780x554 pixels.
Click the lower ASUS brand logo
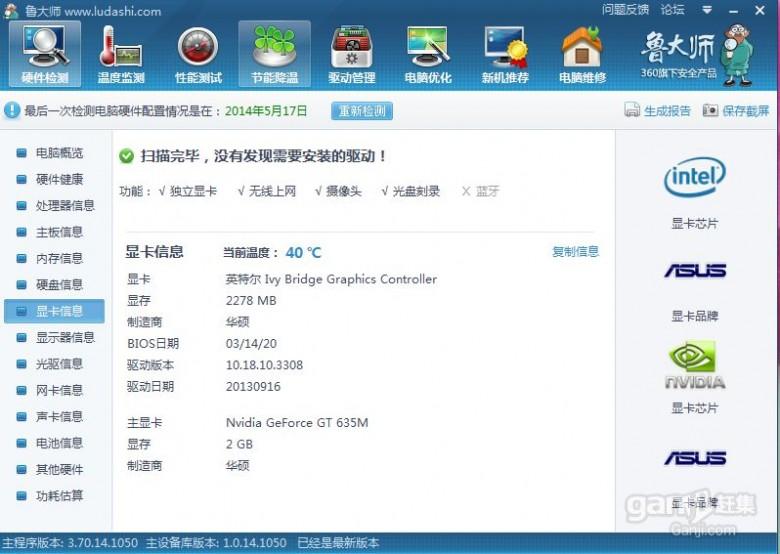tap(695, 458)
